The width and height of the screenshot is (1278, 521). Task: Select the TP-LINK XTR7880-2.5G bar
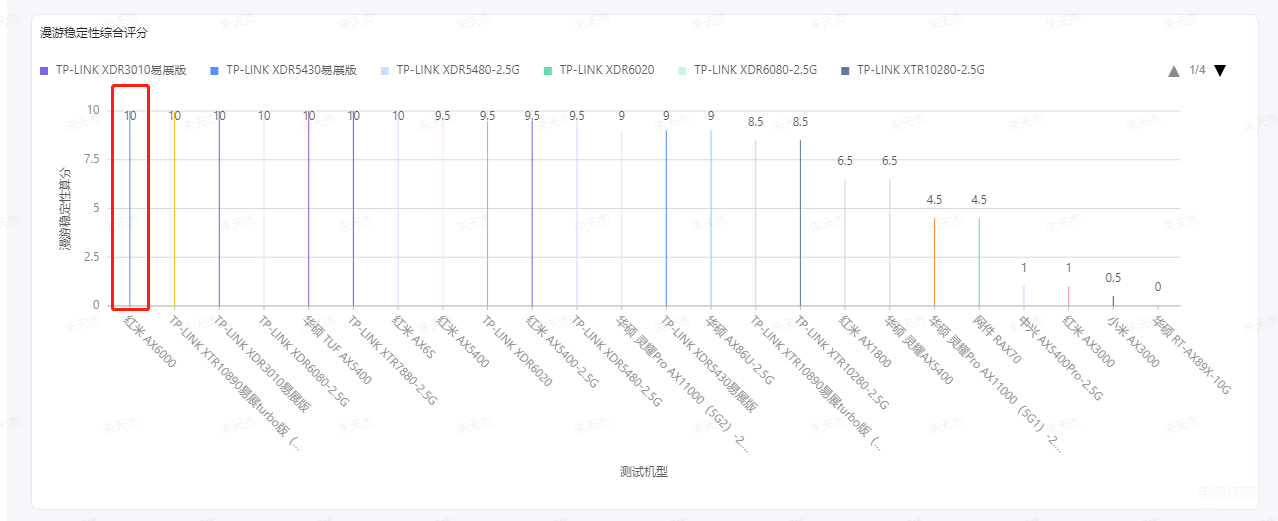(353, 207)
